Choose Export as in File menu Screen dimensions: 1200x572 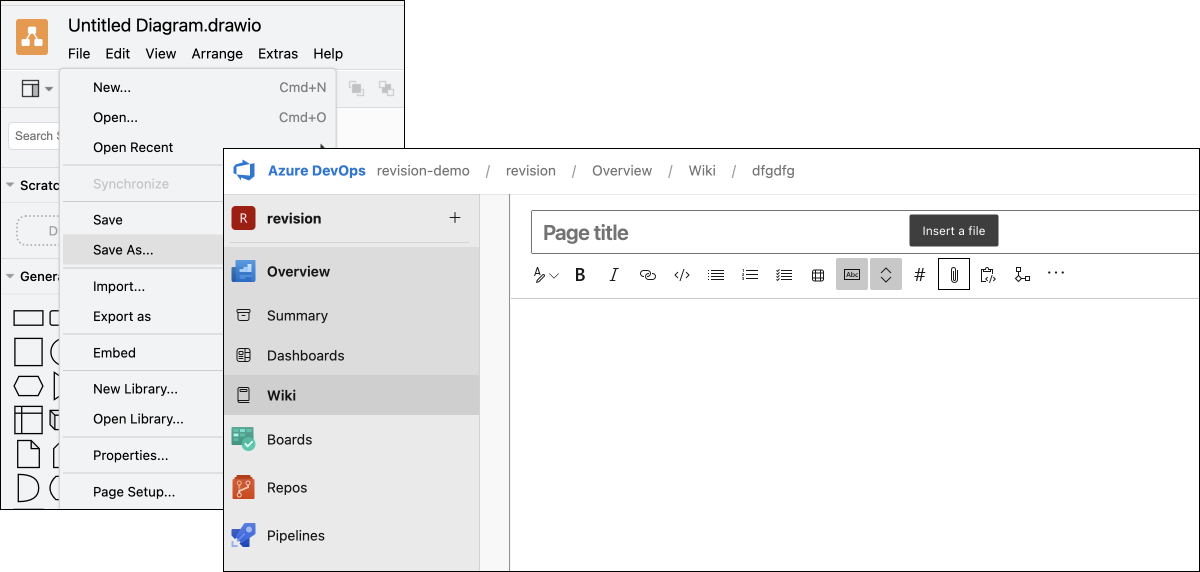point(122,316)
